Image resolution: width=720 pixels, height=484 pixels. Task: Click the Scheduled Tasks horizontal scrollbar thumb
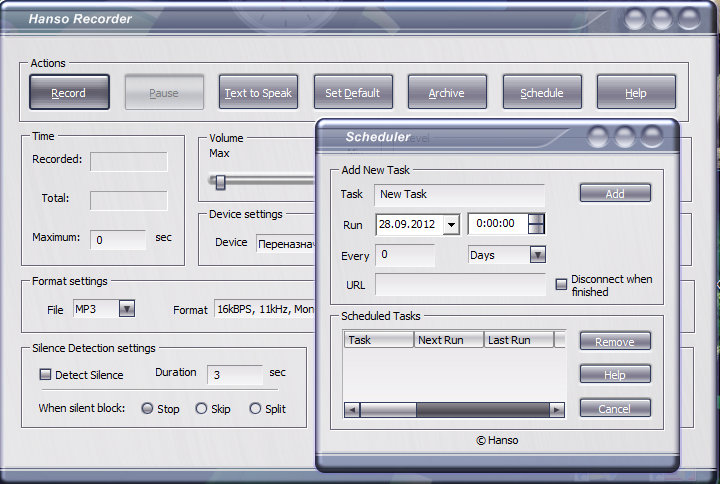coord(388,410)
